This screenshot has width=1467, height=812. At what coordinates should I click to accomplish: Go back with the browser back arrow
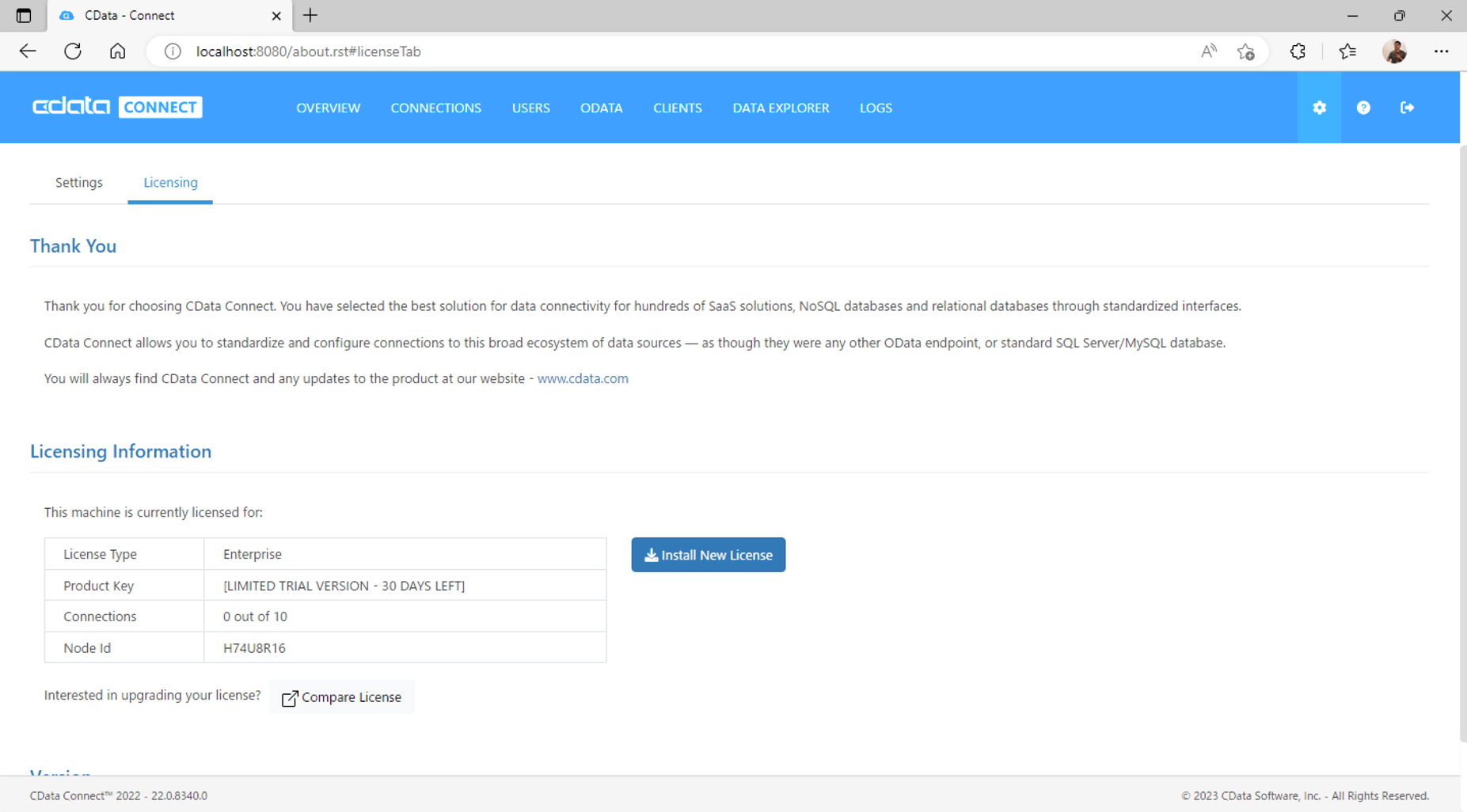28,51
